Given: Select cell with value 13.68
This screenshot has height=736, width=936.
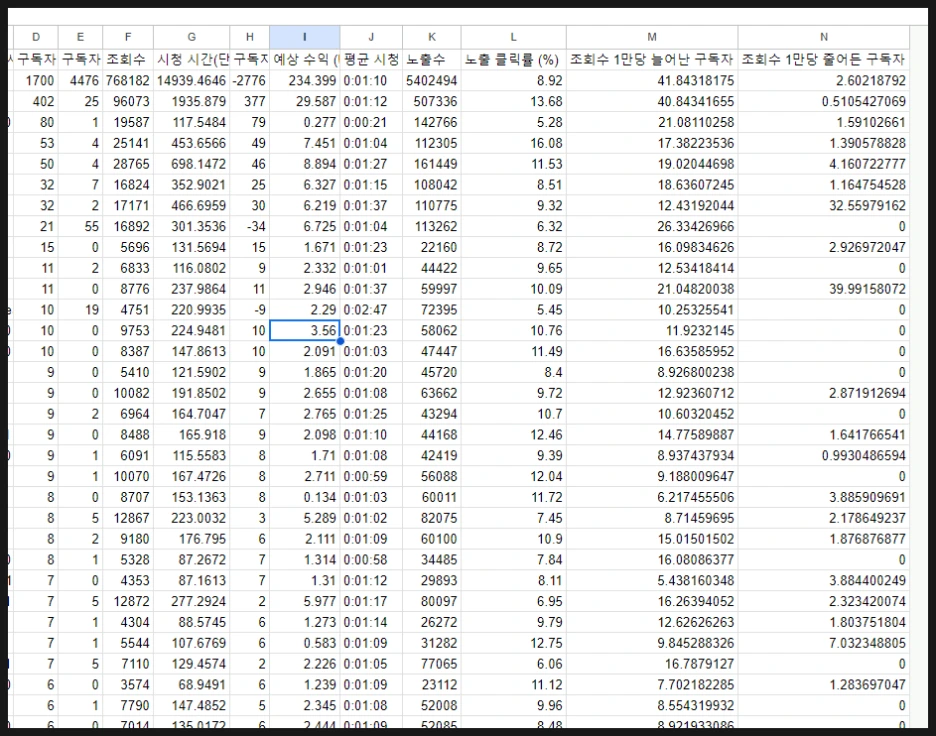Looking at the screenshot, I should point(513,101).
